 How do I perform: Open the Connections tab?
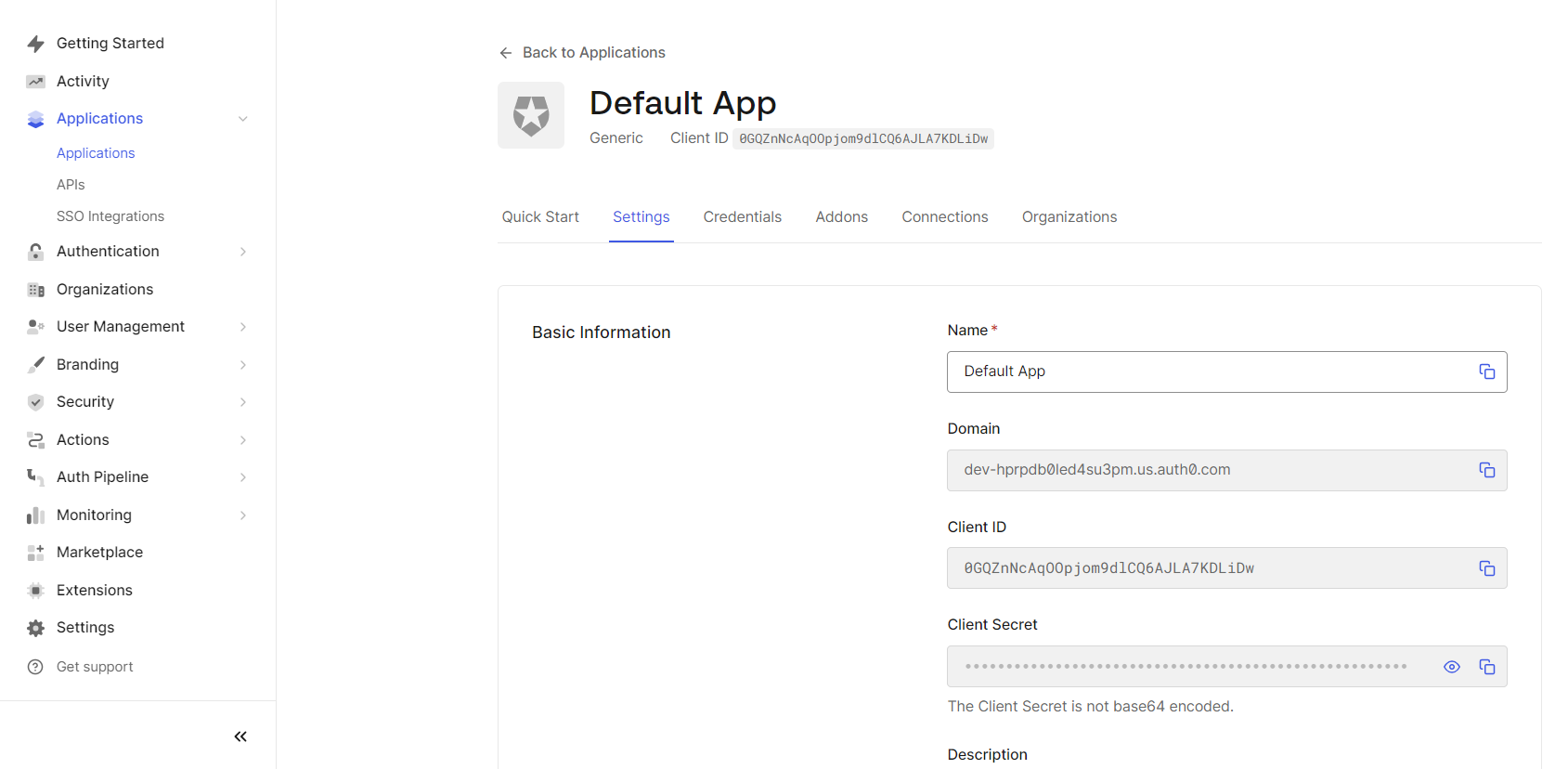(944, 217)
